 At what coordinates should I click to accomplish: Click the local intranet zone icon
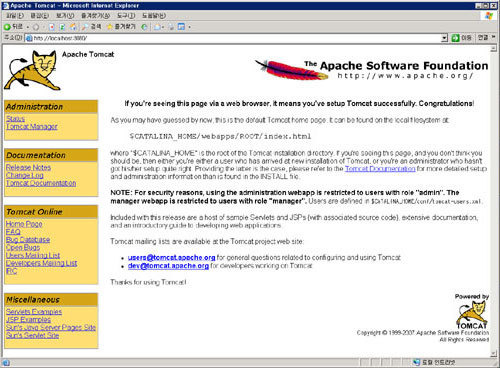coord(416,362)
